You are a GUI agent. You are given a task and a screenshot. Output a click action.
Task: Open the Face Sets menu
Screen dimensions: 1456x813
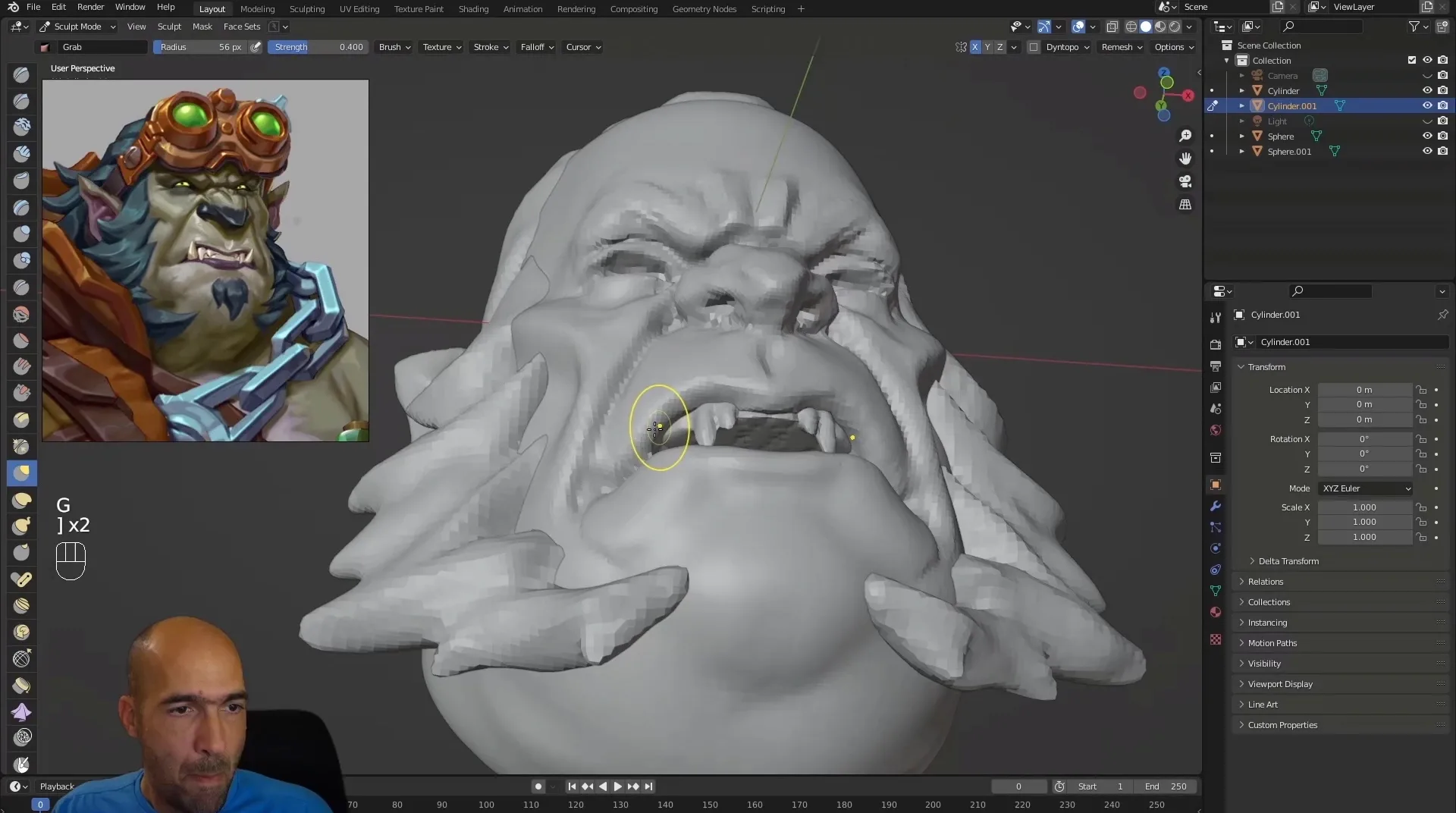pos(242,27)
